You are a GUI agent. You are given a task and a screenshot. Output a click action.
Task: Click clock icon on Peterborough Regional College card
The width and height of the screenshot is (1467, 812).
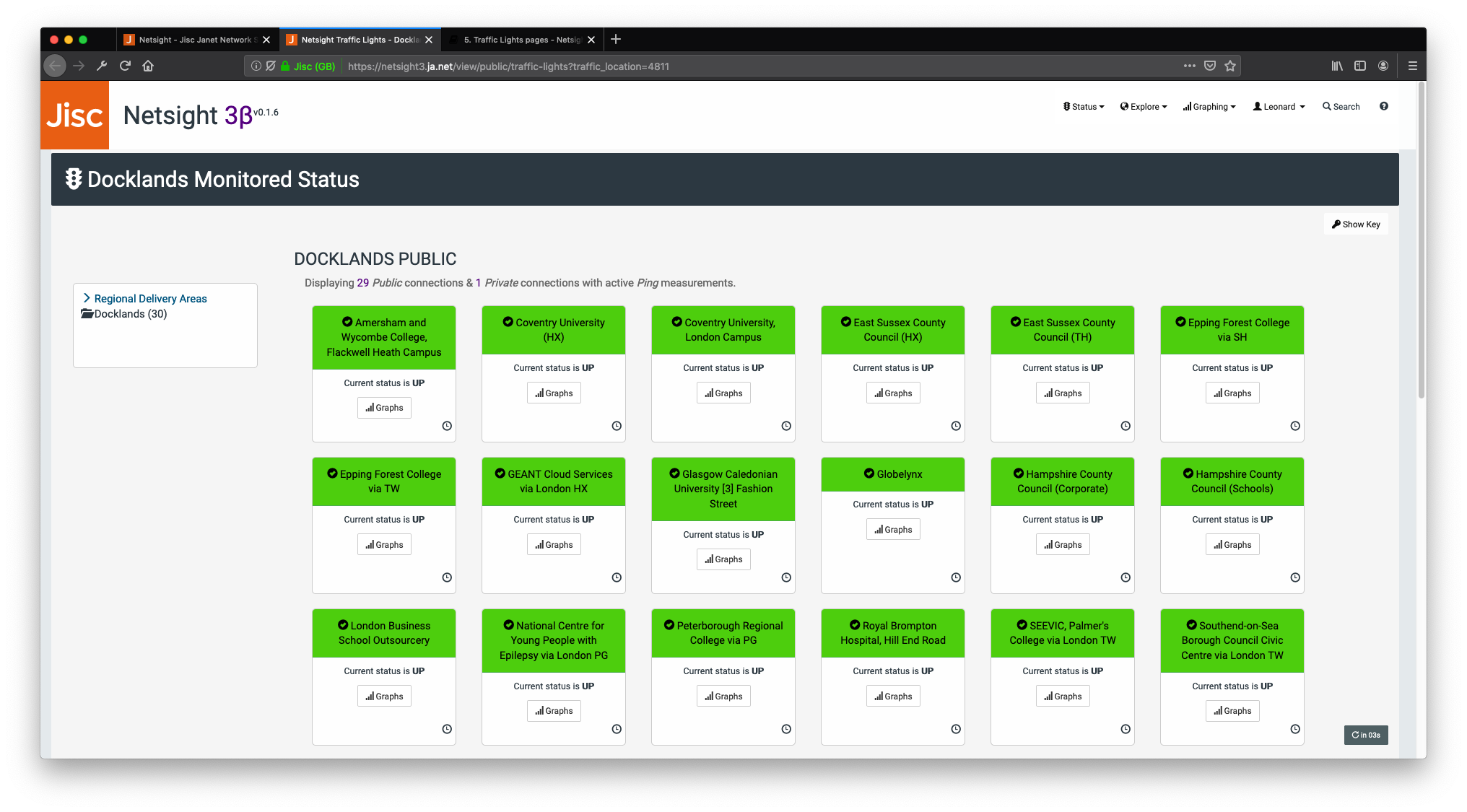(x=786, y=729)
